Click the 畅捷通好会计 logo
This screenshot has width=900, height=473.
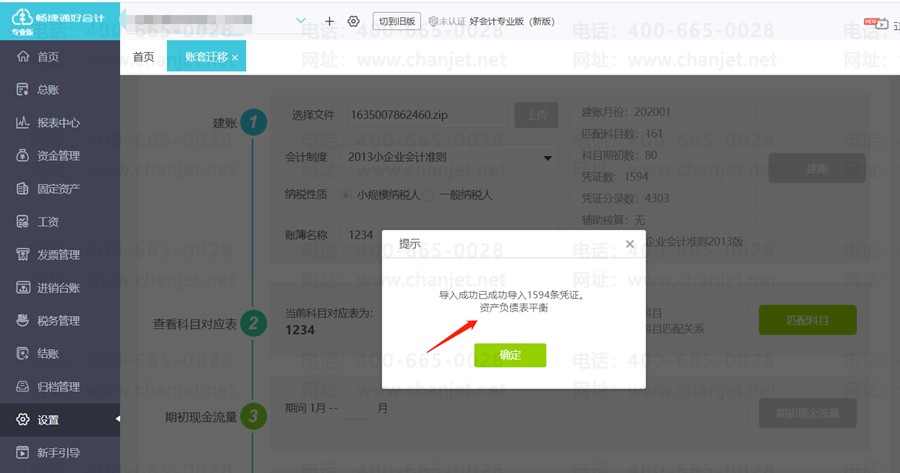coord(59,20)
